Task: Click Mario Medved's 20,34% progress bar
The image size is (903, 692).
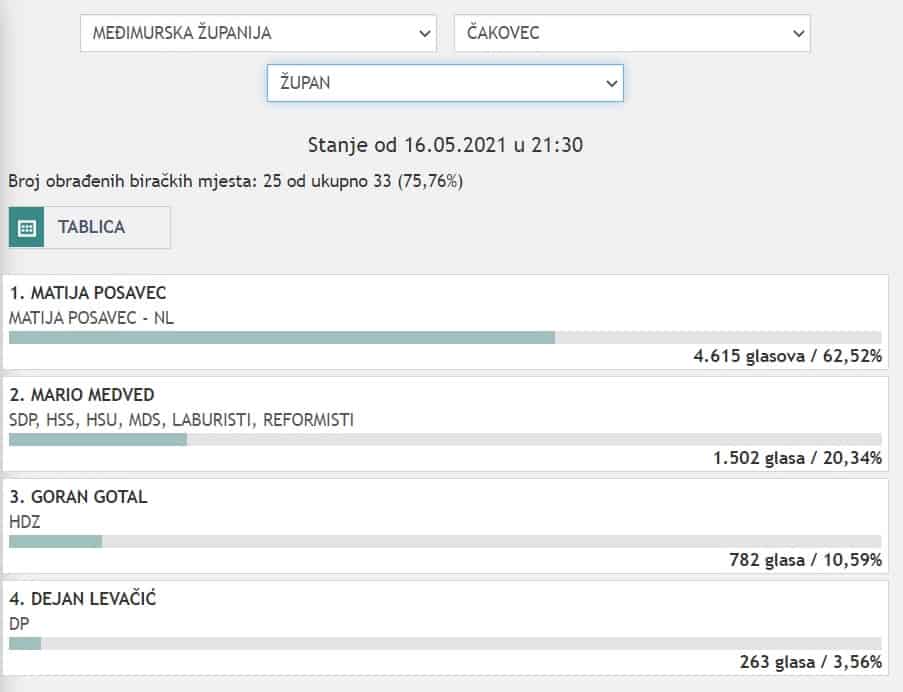Action: [98, 439]
